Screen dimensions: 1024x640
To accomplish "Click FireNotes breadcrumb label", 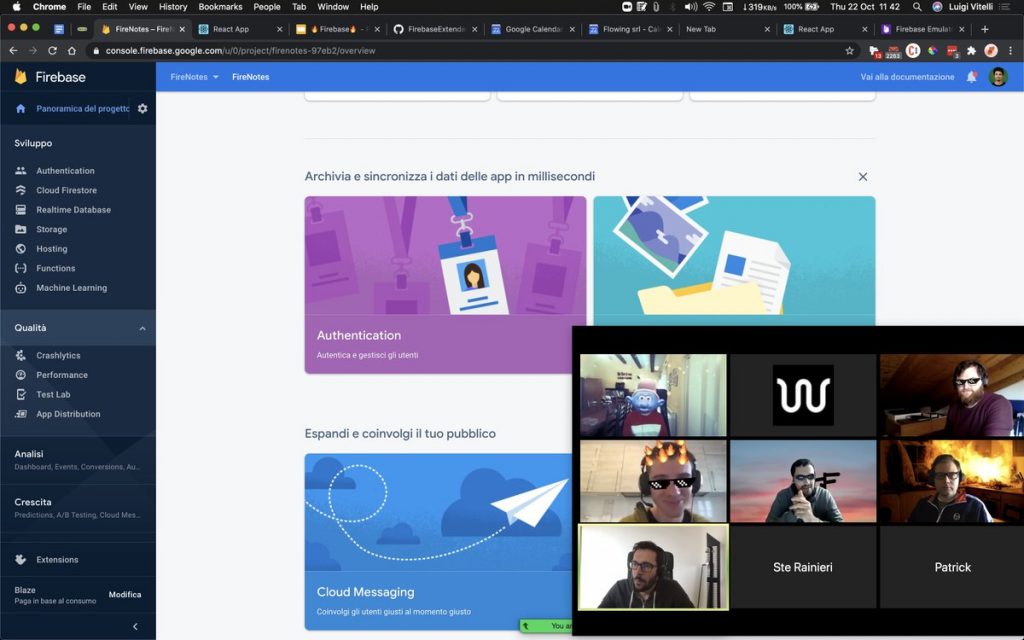I will 250,77.
